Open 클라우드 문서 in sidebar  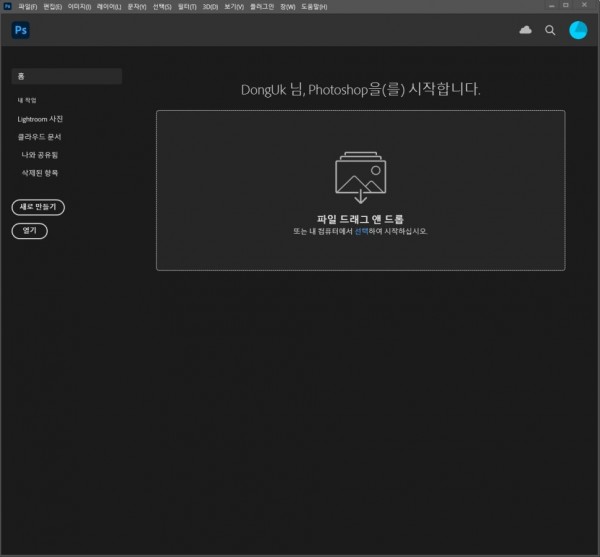39,137
